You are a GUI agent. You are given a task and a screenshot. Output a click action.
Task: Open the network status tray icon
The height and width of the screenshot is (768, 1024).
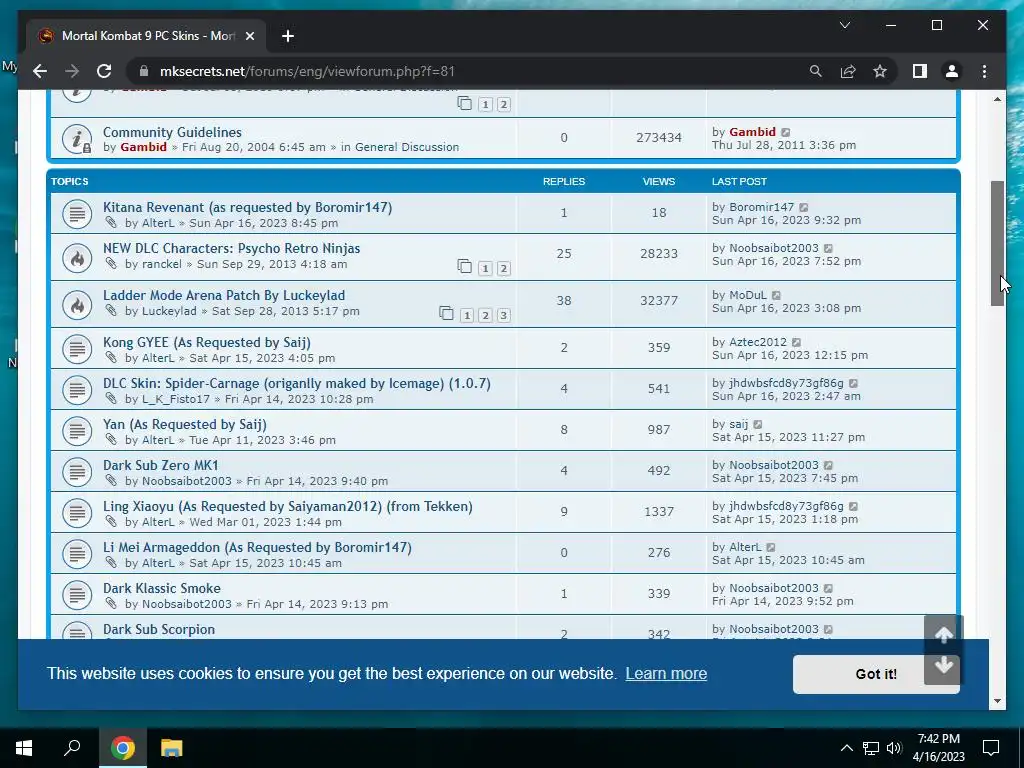(871, 748)
